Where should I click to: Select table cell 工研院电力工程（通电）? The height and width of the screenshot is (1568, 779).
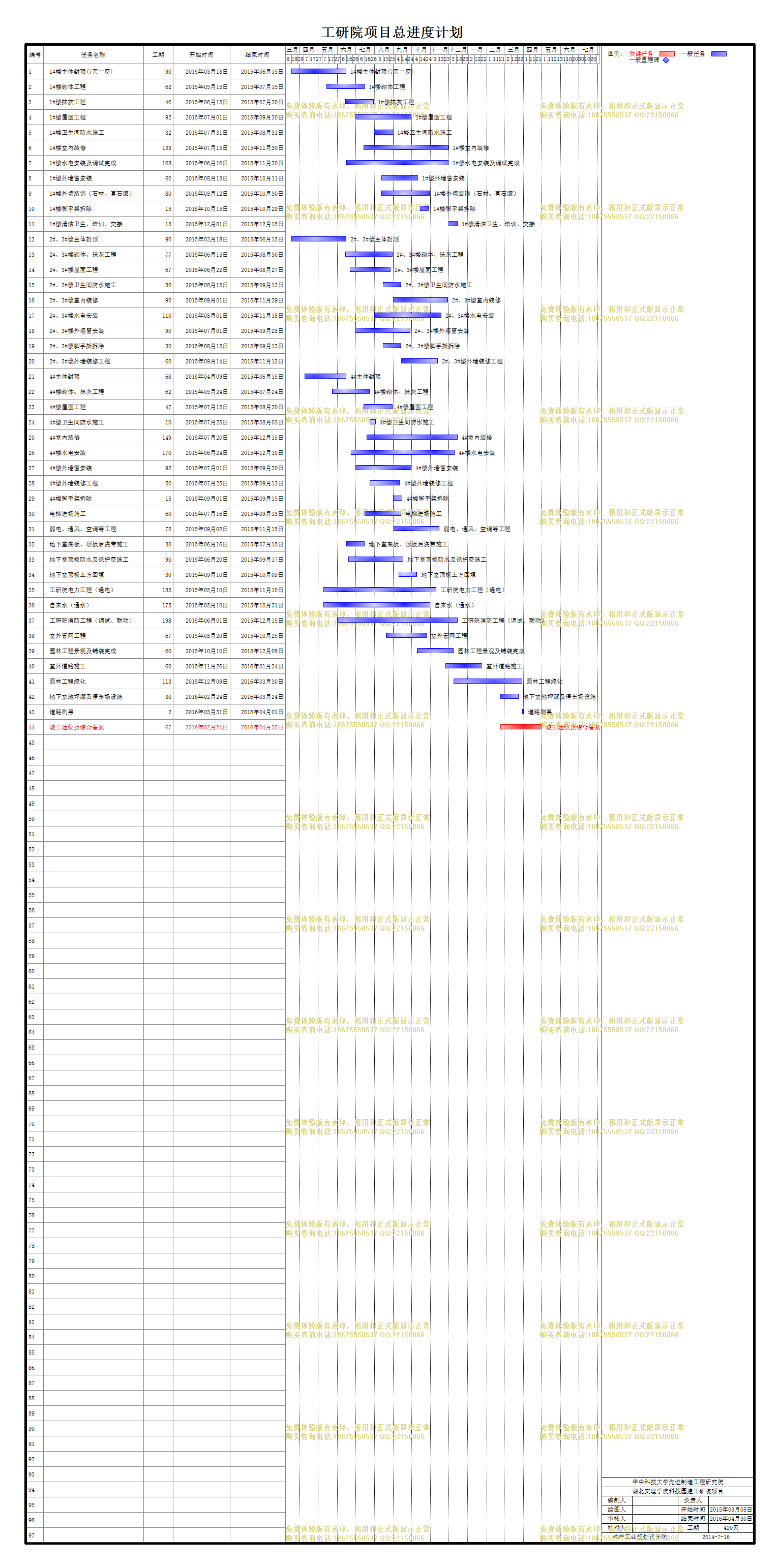(93, 590)
